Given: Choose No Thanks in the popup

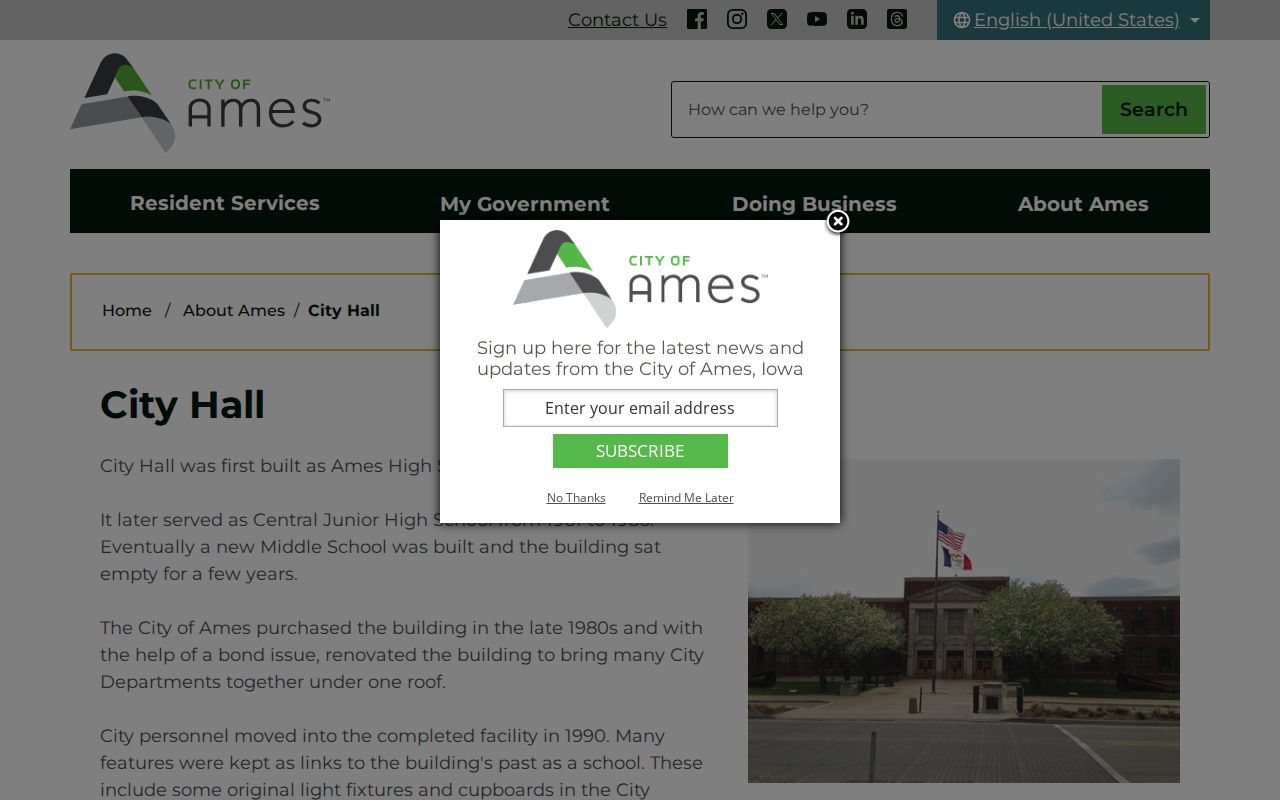Looking at the screenshot, I should tap(576, 498).
